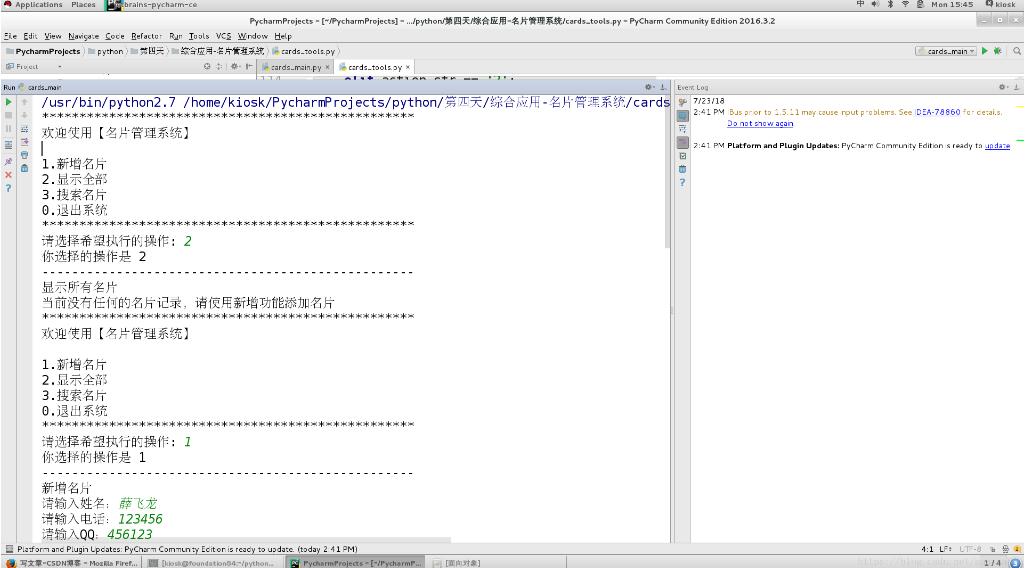
Task: Debug cards_main with the bug icon
Action: 998,50
